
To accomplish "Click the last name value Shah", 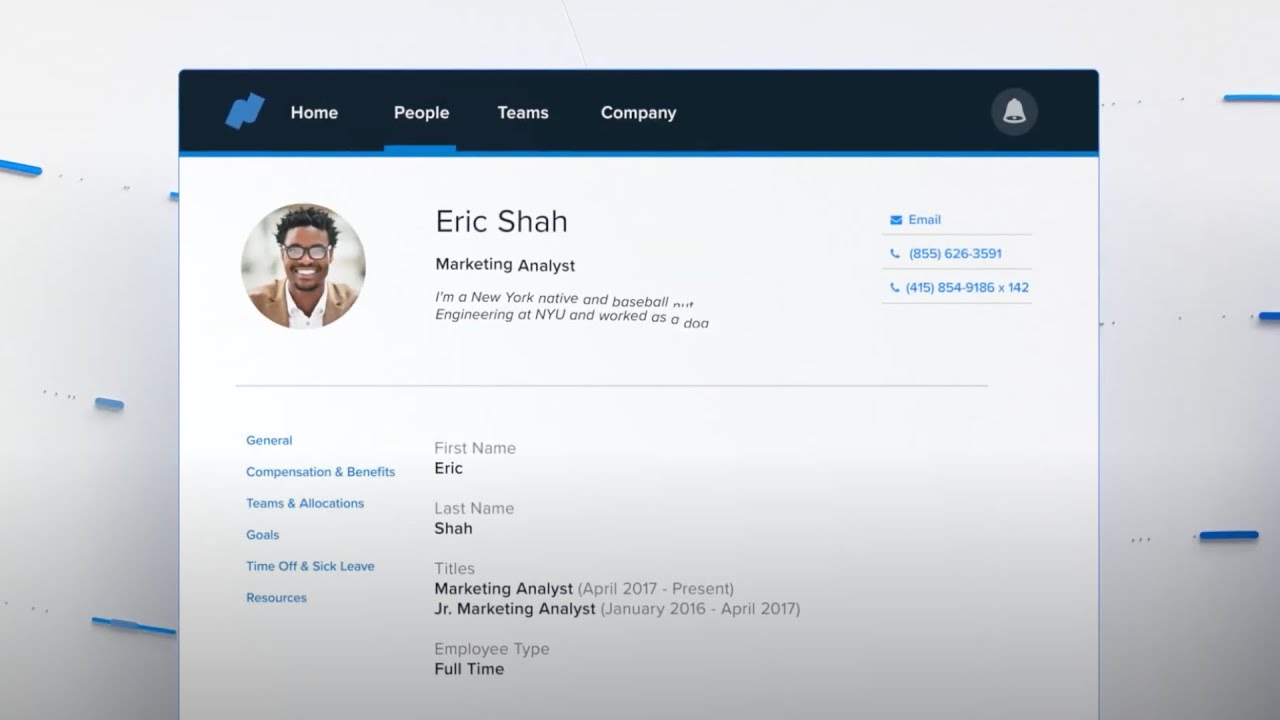I will [453, 528].
